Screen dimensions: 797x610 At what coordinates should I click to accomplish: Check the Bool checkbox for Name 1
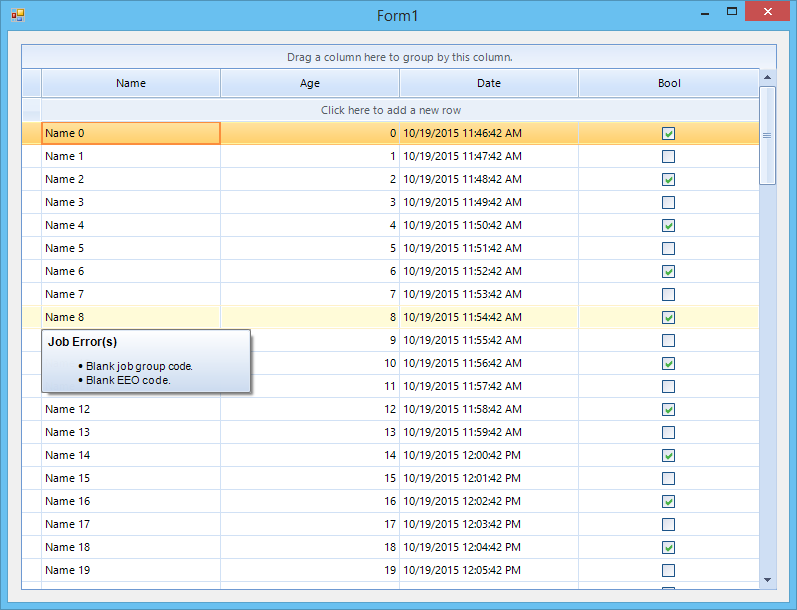click(668, 157)
